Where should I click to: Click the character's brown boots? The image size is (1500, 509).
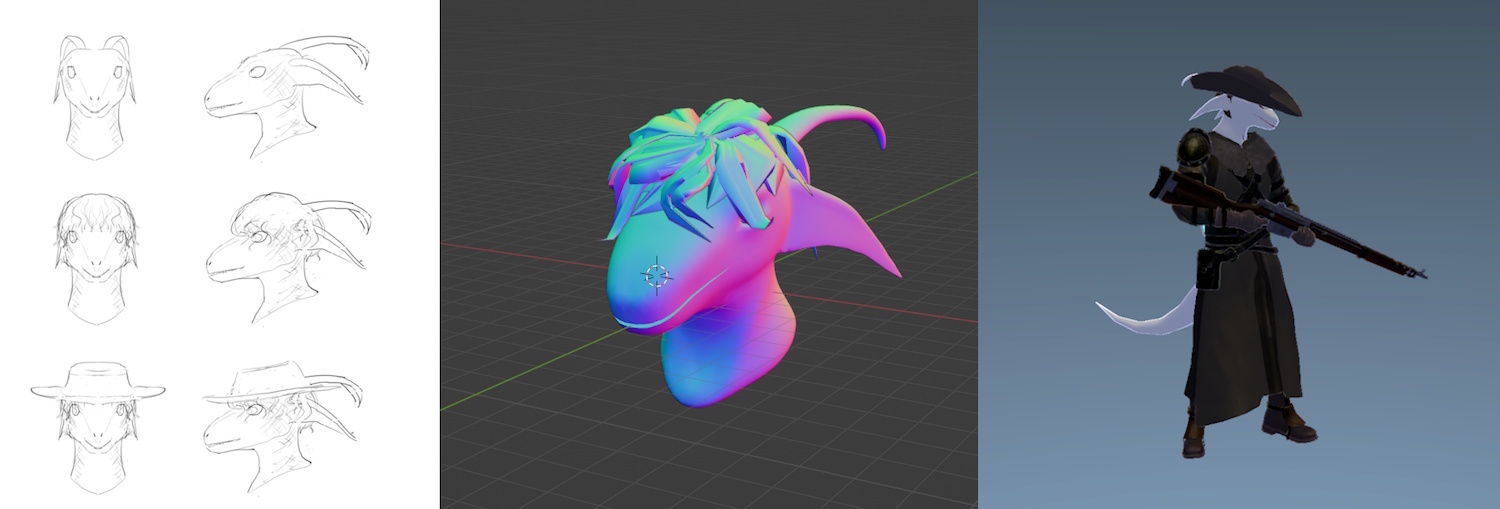[1288, 423]
